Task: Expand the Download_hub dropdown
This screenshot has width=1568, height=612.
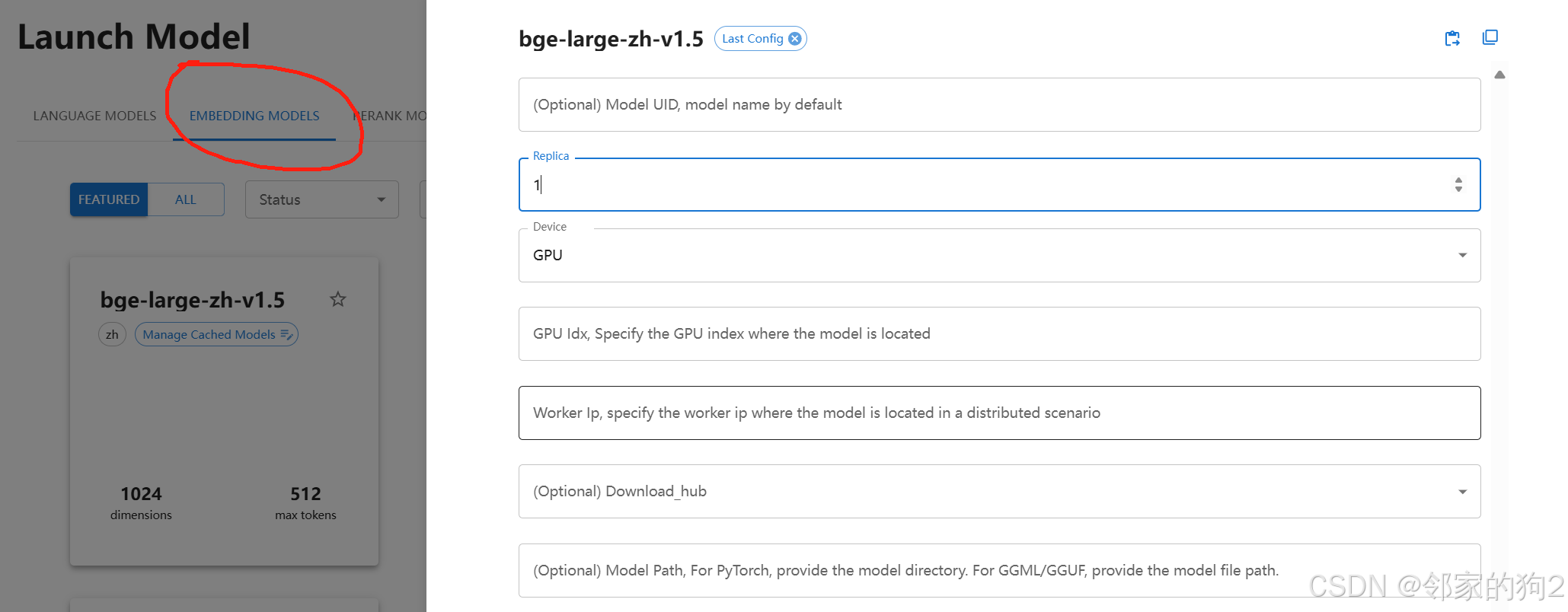Action: click(x=999, y=491)
